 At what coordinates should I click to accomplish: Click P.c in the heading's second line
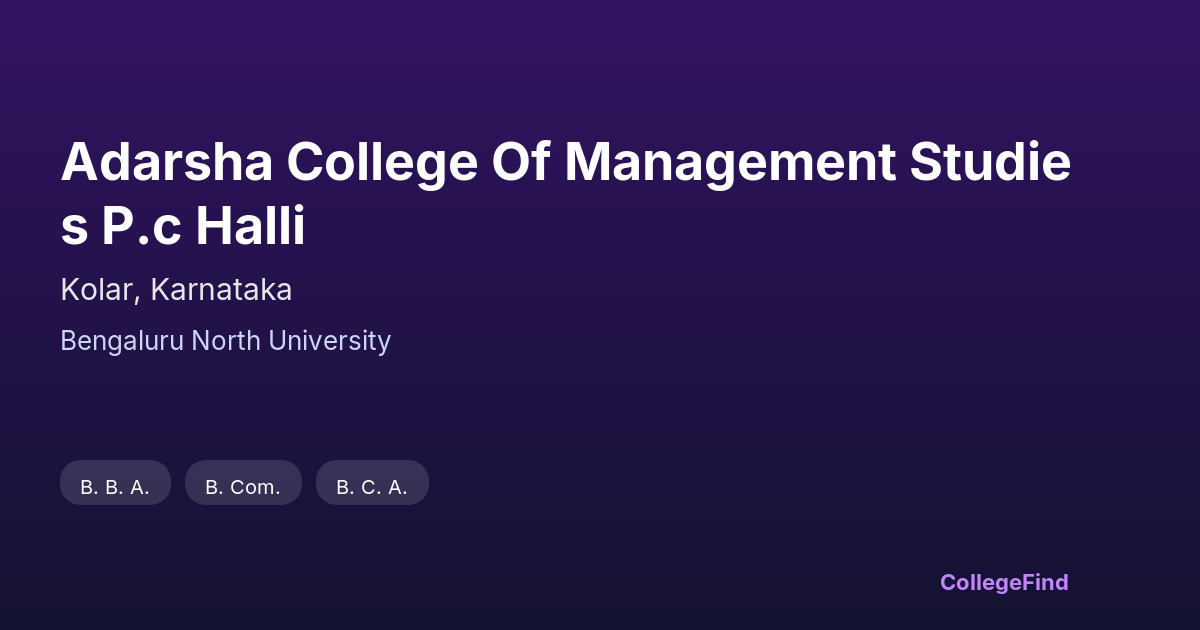pos(142,227)
